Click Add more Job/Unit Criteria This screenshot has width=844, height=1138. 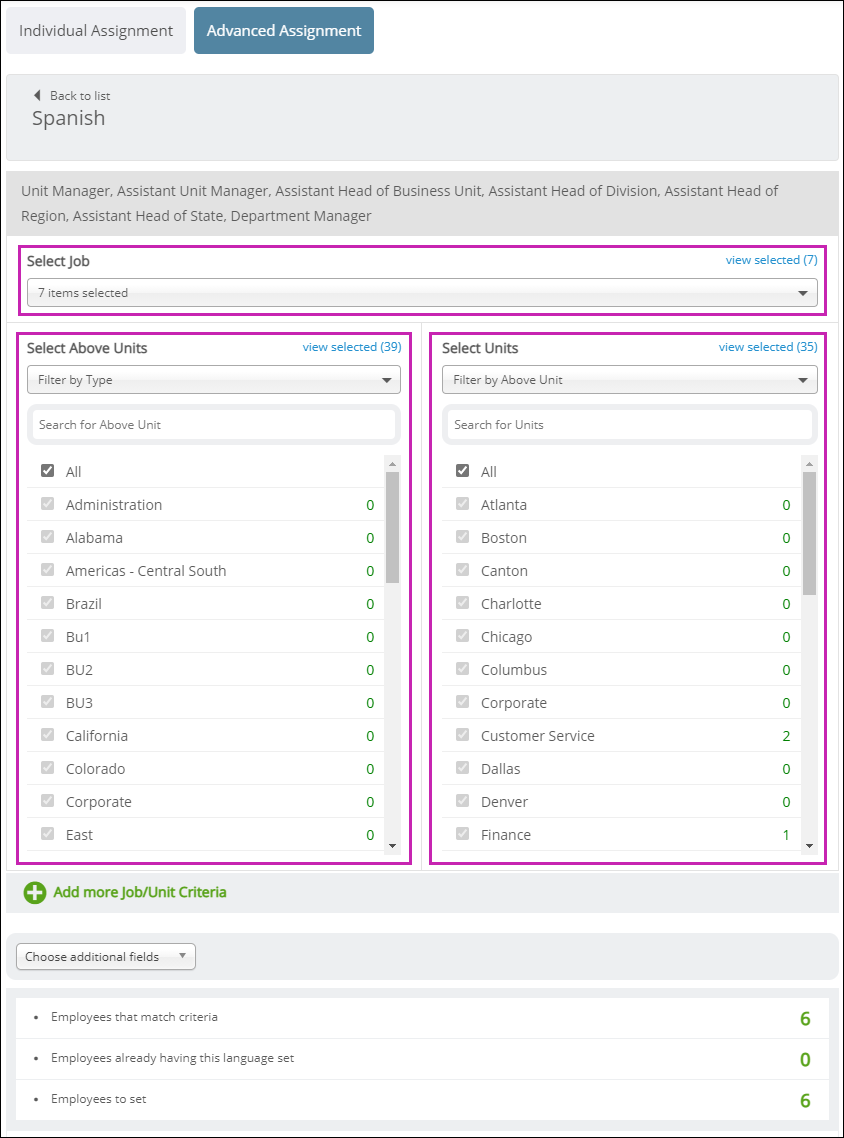pyautogui.click(x=140, y=892)
